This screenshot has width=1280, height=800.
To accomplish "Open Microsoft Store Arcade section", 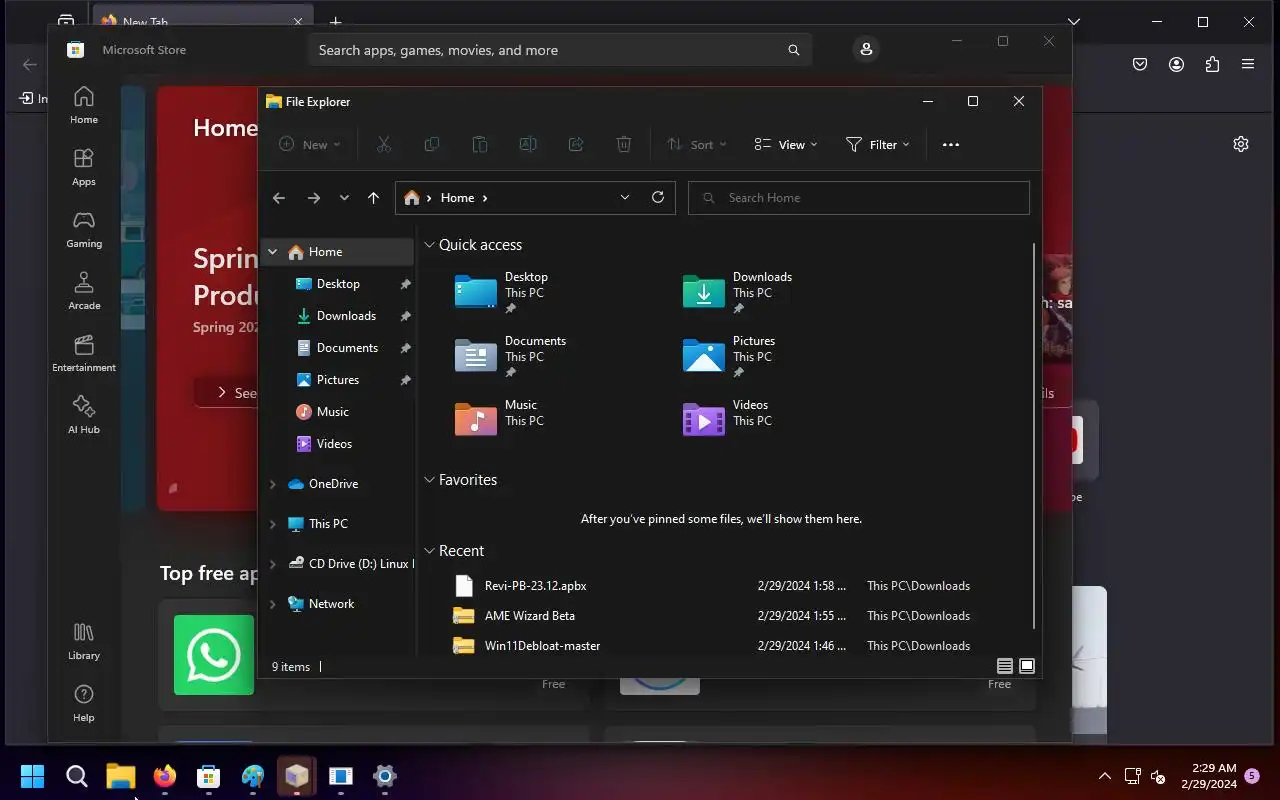I will coord(84,291).
